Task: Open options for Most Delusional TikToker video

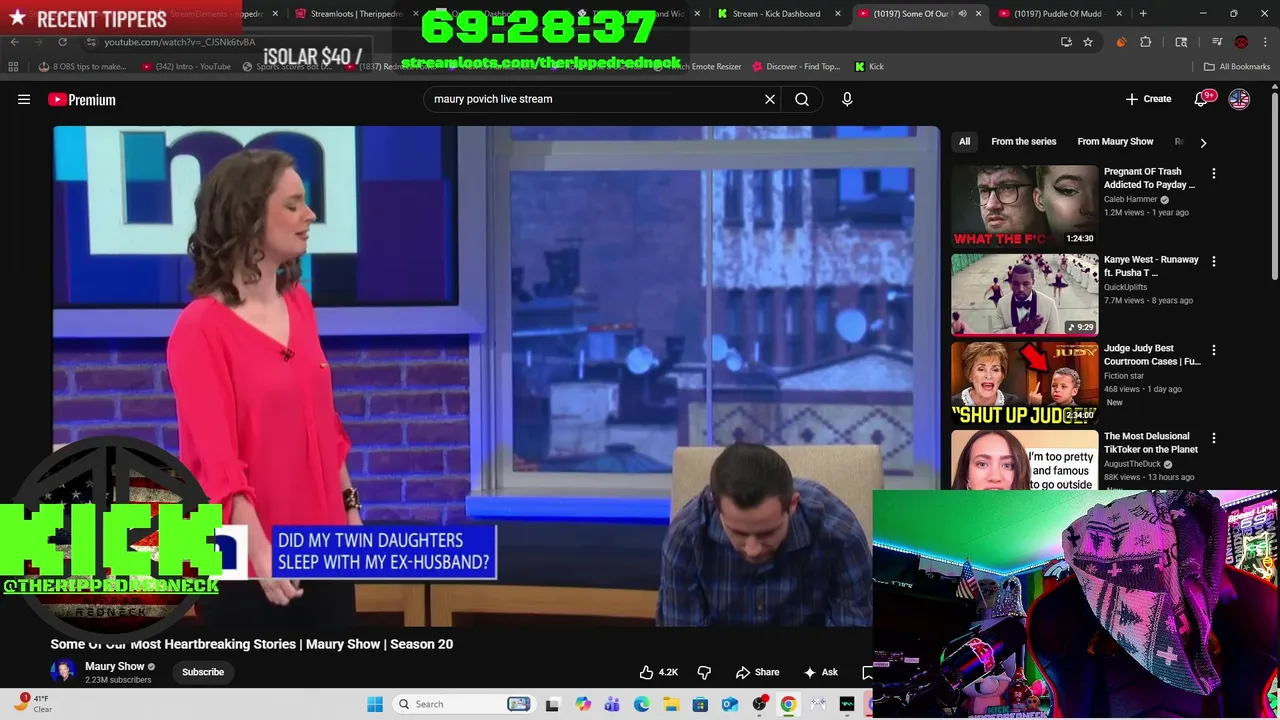Action: (1214, 438)
